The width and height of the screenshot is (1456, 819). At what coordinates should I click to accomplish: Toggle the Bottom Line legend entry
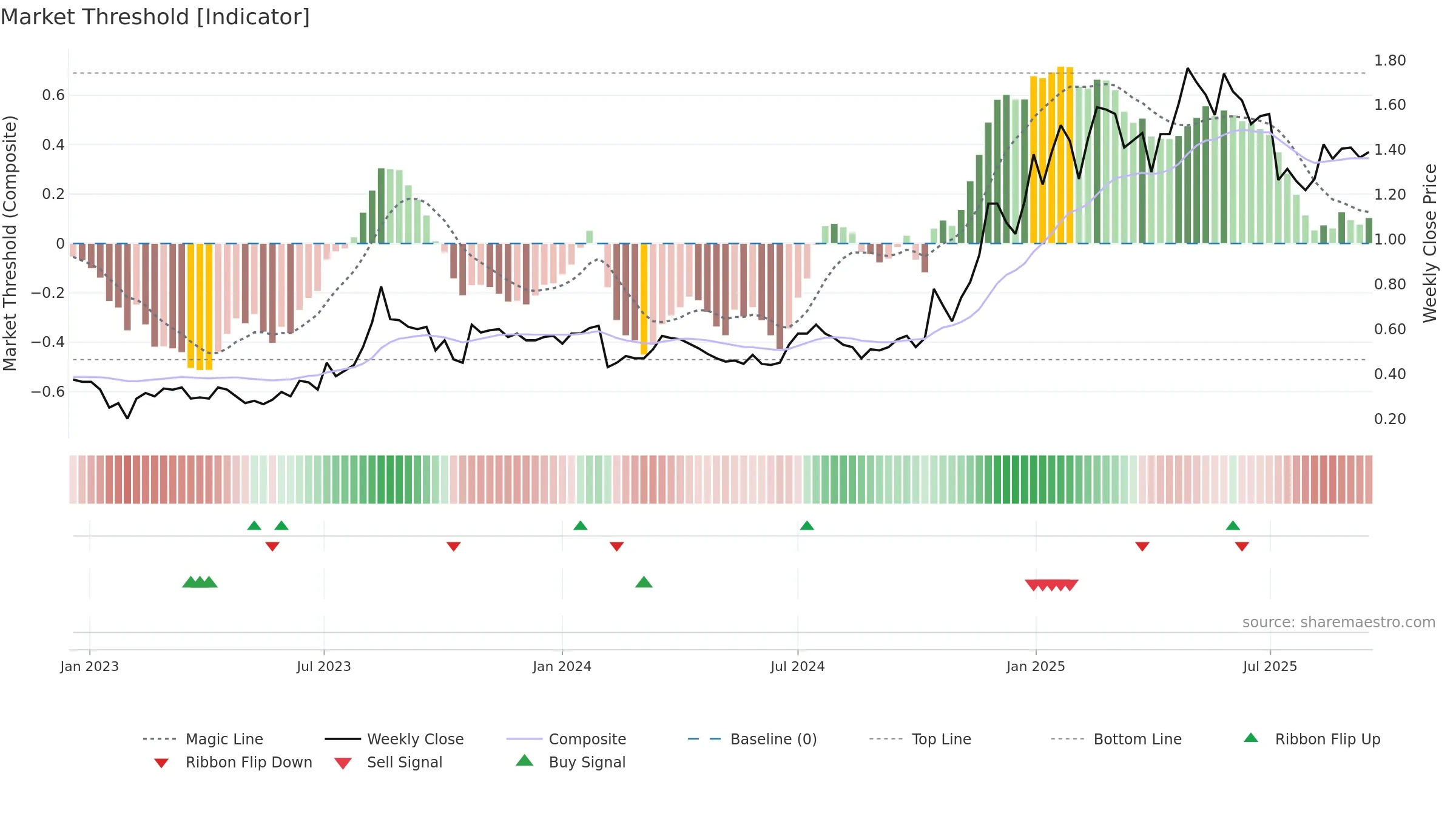pyautogui.click(x=1116, y=739)
